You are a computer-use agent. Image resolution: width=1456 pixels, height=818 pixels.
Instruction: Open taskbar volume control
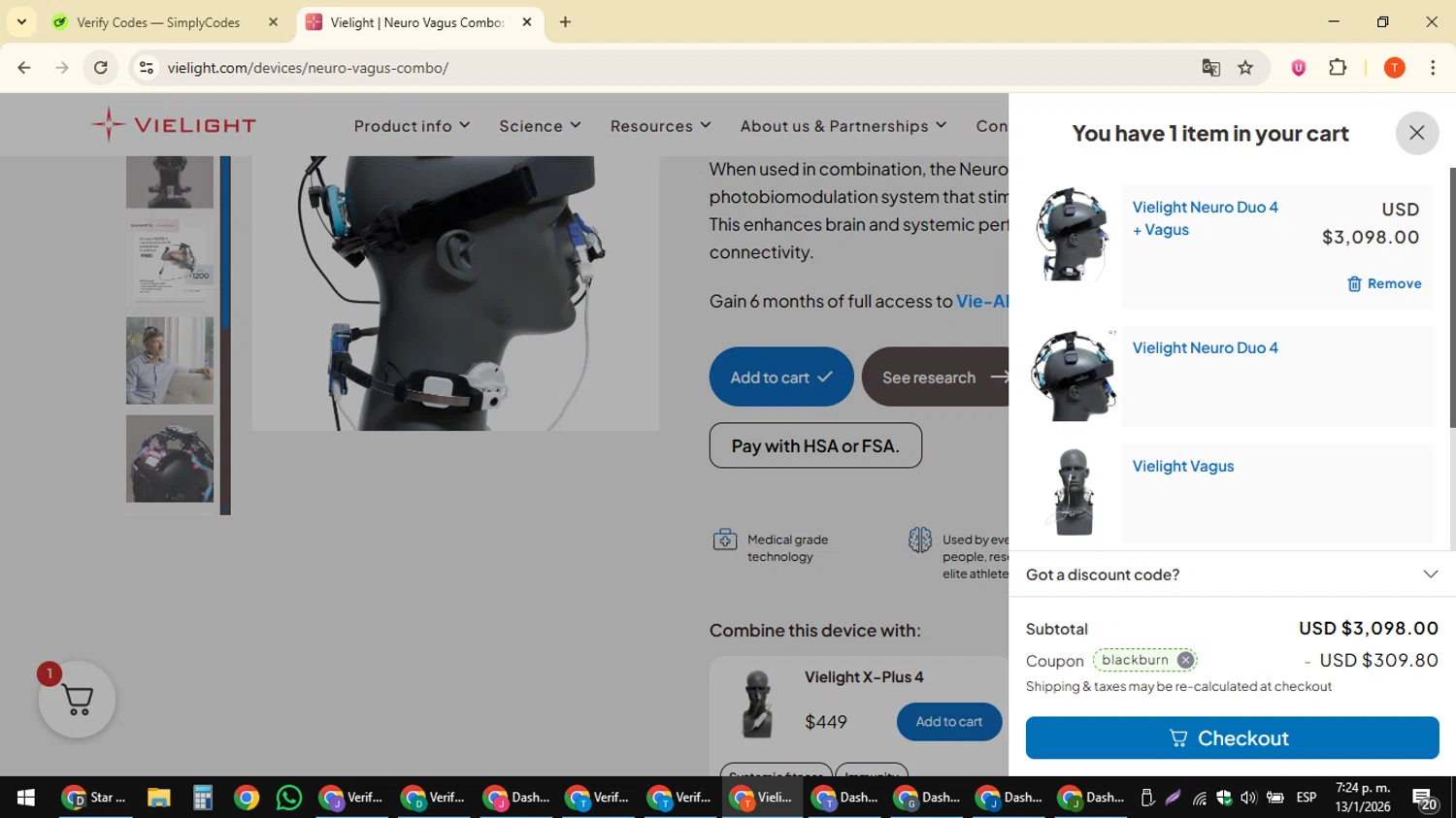coord(1248,798)
